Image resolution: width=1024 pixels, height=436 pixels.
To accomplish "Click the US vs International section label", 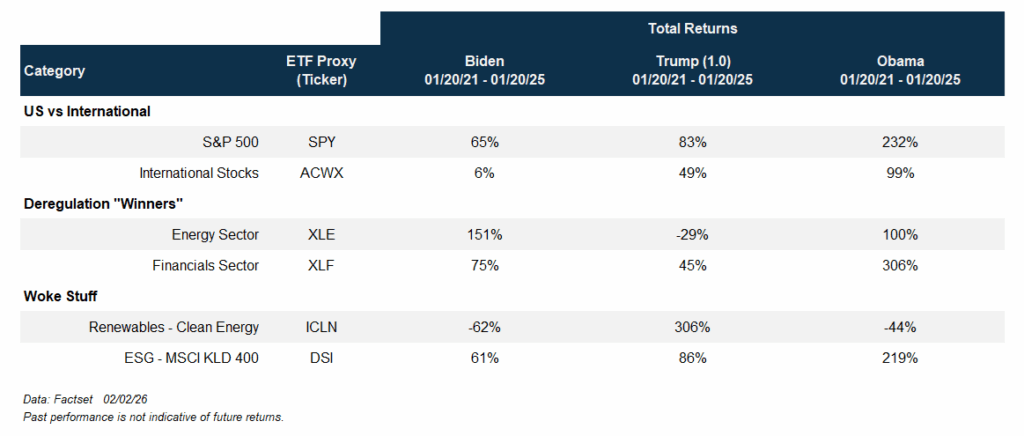I will pyautogui.click(x=87, y=111).
